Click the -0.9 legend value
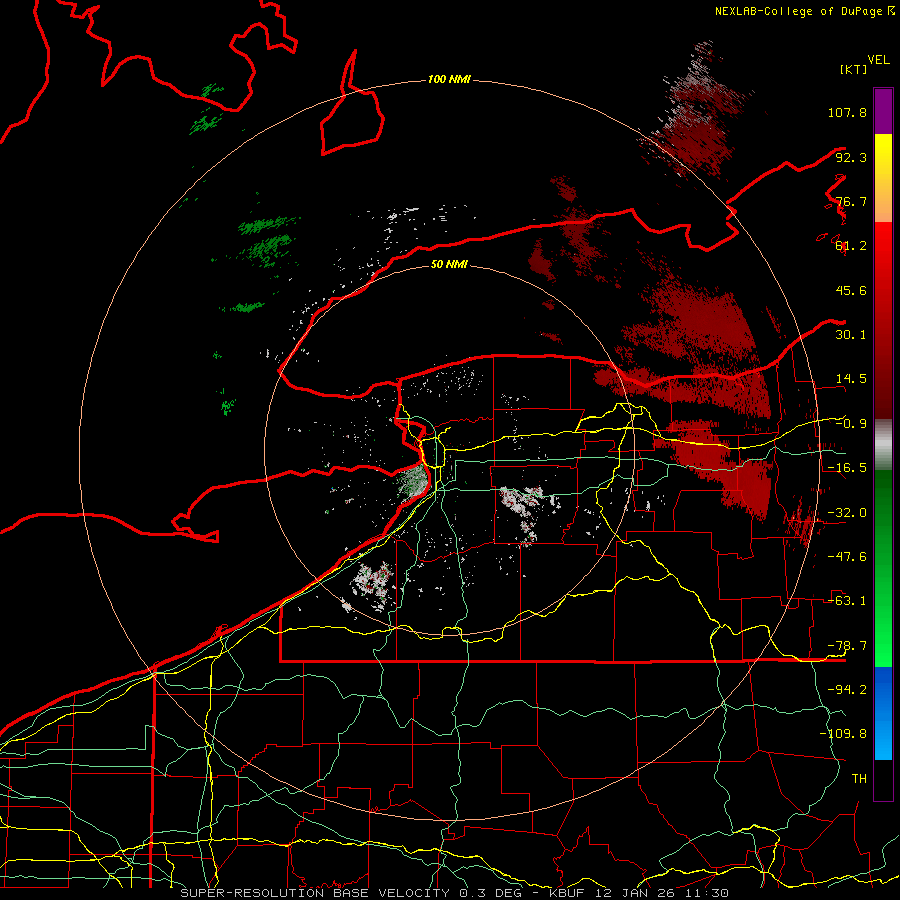Image resolution: width=900 pixels, height=900 pixels. click(x=851, y=424)
